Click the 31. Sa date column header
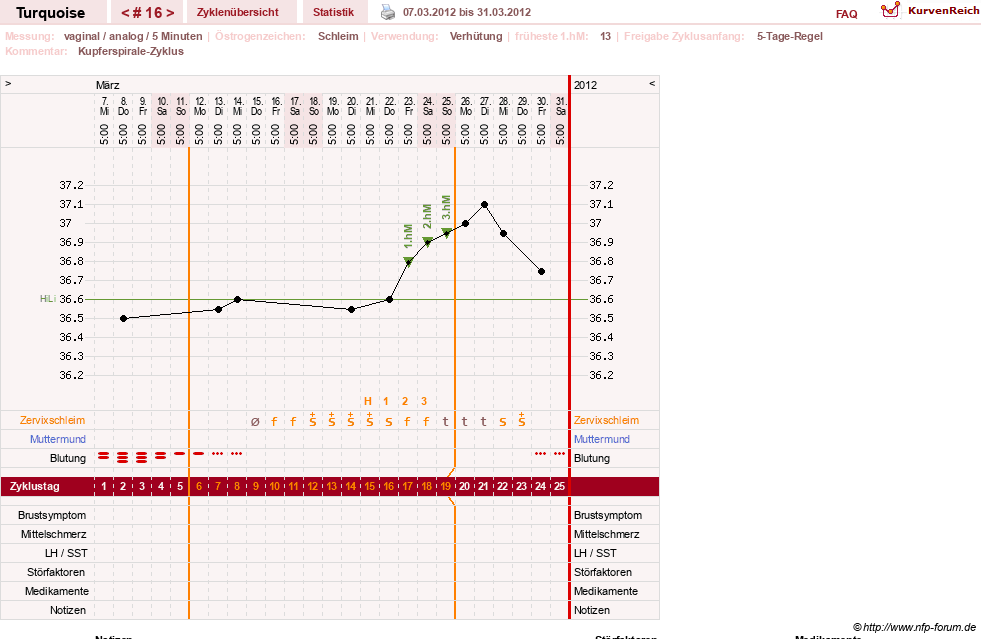Viewport: 981px width, 639px height. (x=561, y=106)
